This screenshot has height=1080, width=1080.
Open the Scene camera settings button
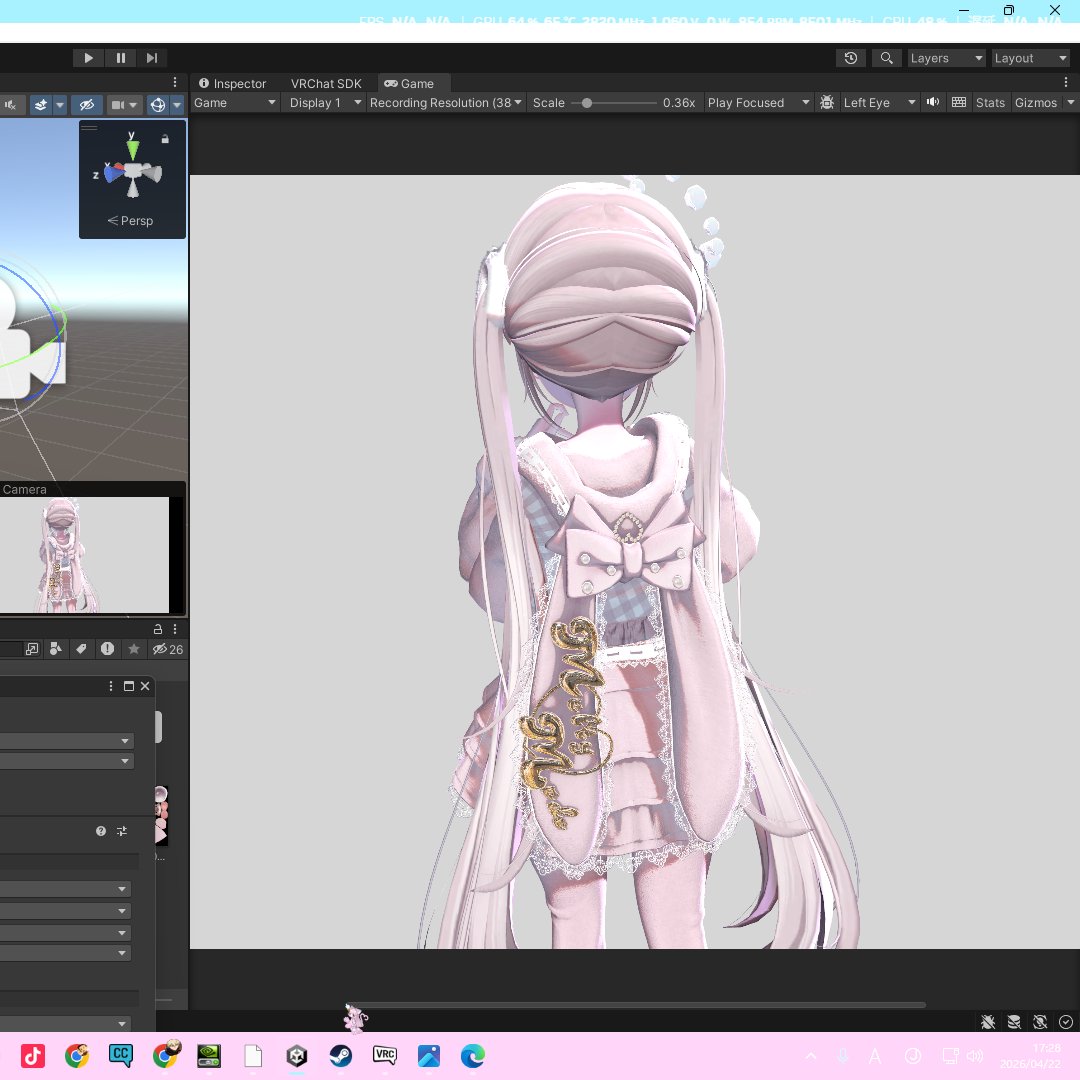[125, 105]
